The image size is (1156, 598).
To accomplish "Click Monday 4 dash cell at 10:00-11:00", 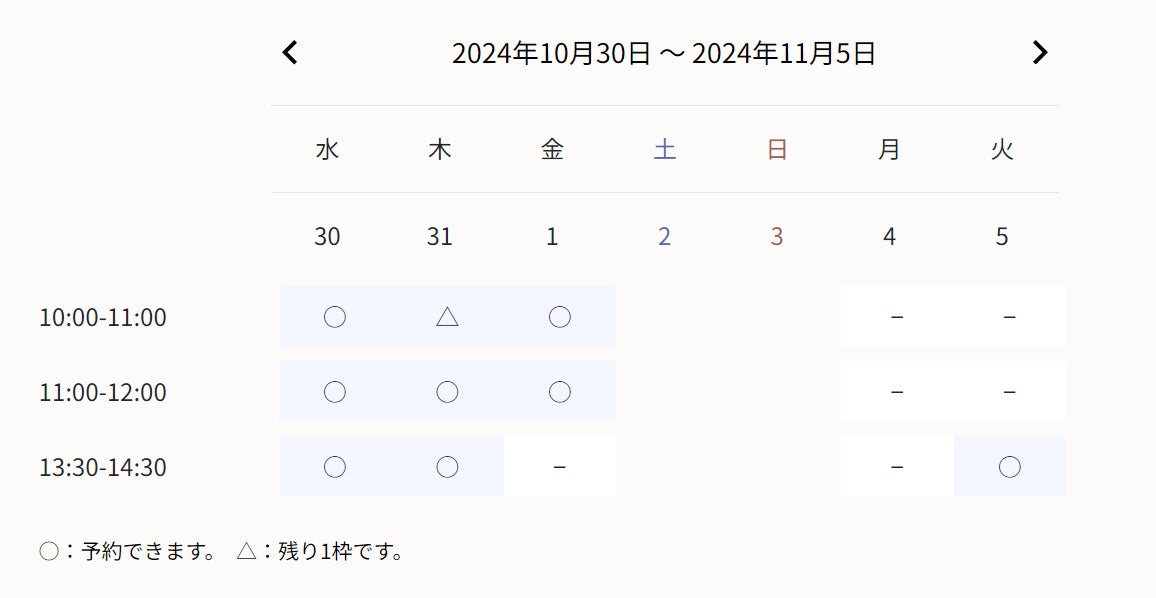I will [x=897, y=317].
